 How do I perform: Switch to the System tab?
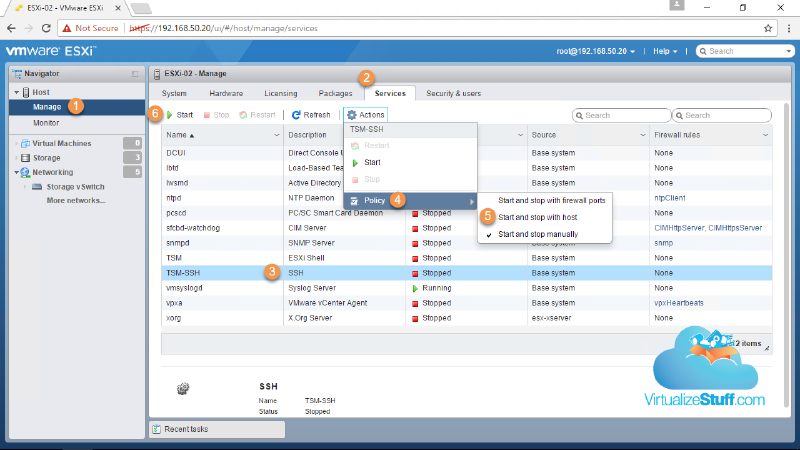pyautogui.click(x=174, y=93)
